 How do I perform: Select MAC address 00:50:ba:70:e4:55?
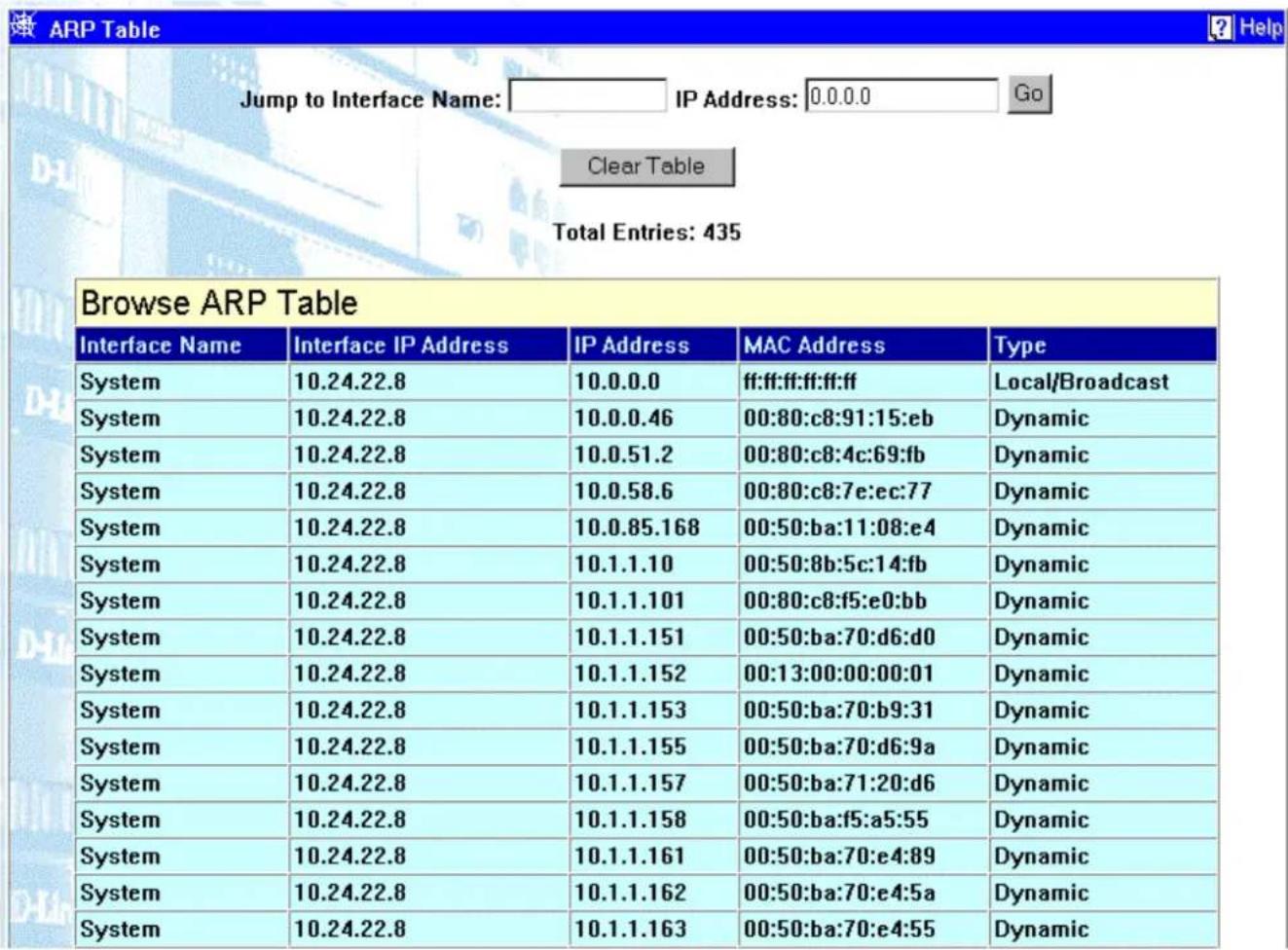[840, 930]
